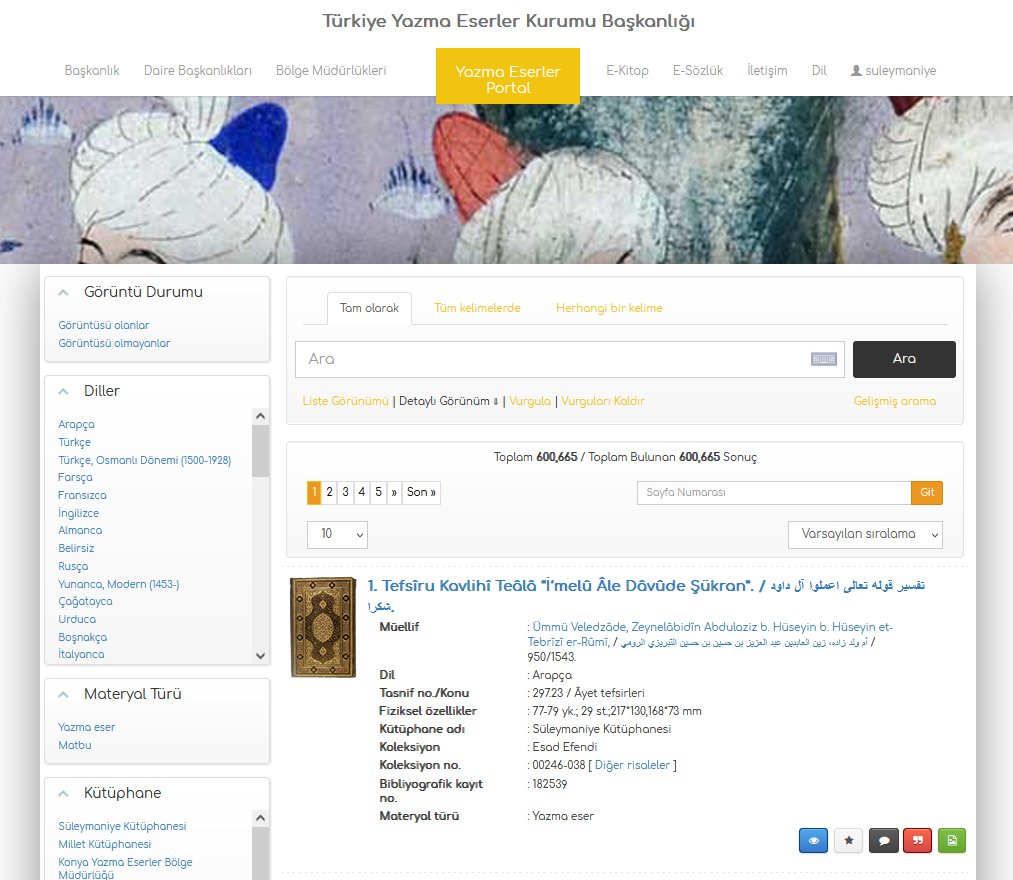Focus the Sayfa Numarası input field

pos(774,492)
